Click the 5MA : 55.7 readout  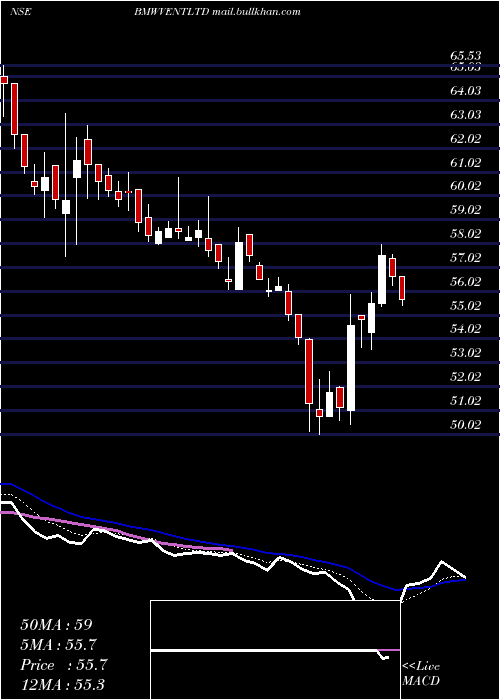(x=59, y=645)
